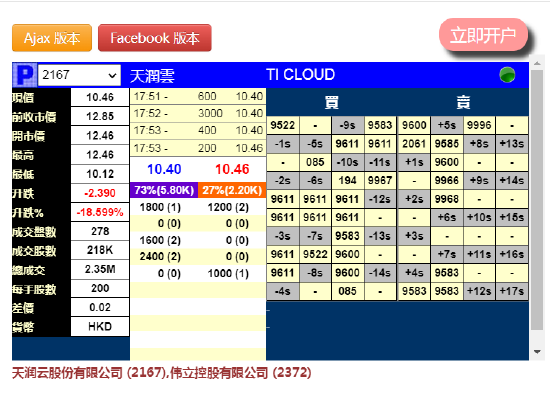Click the 天潤雲 stock name
550x396 pixels.
click(152, 76)
